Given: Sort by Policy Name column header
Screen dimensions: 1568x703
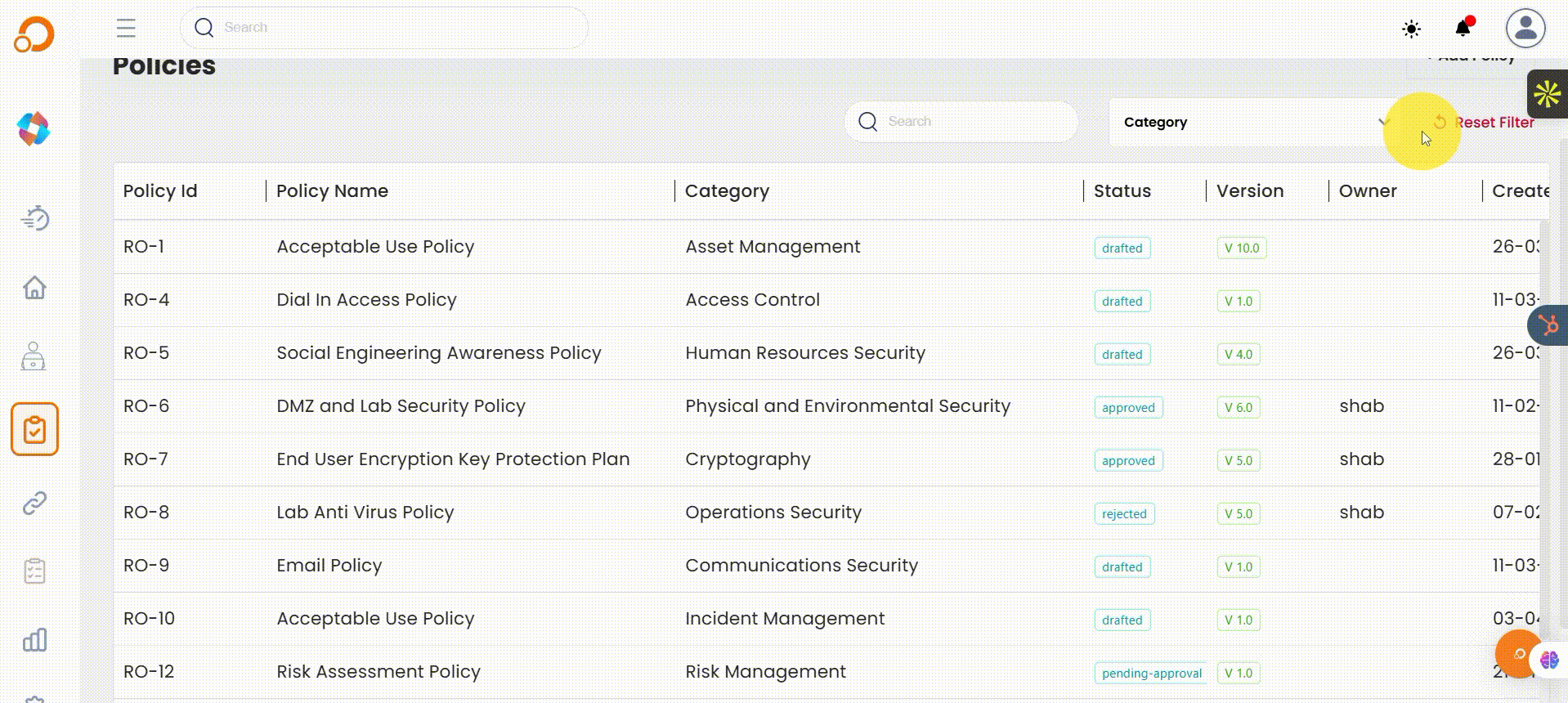Looking at the screenshot, I should click(x=332, y=191).
